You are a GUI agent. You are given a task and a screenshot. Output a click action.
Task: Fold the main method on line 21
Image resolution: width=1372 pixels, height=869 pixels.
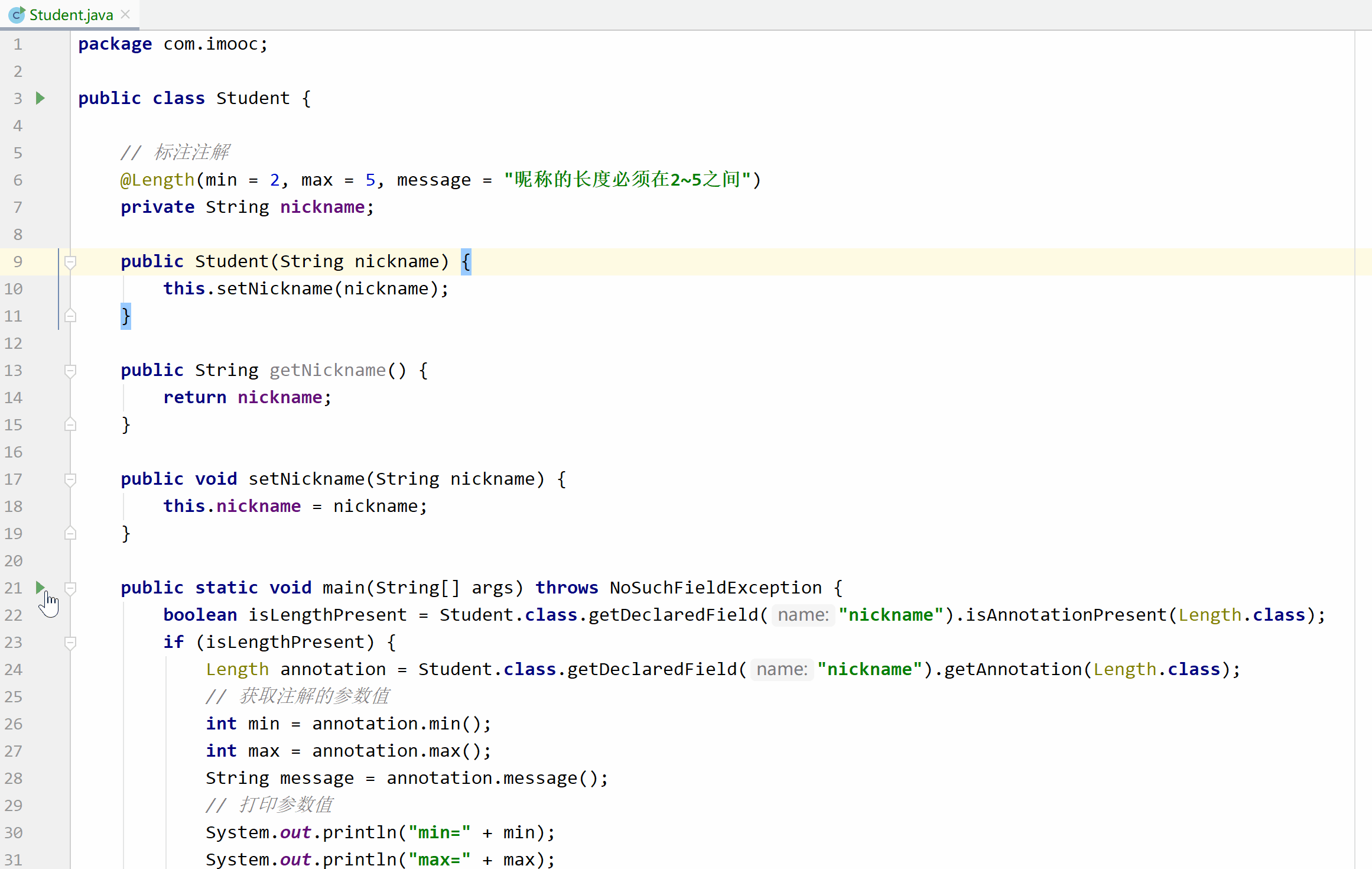point(70,588)
